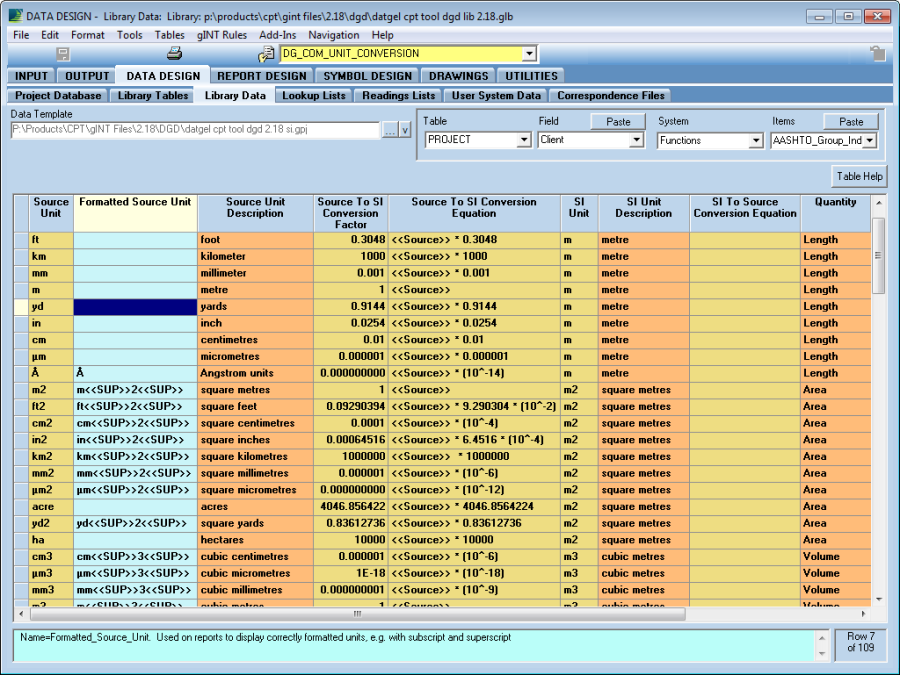
Task: Open the Field Client dropdown
Action: (x=636, y=141)
